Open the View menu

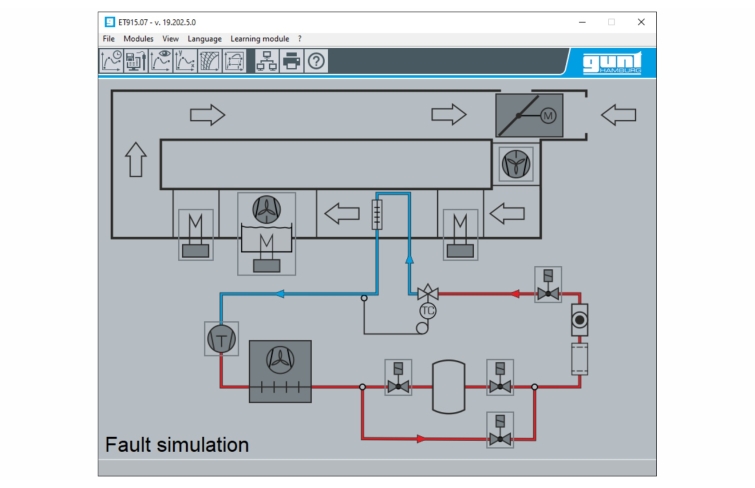(x=170, y=39)
